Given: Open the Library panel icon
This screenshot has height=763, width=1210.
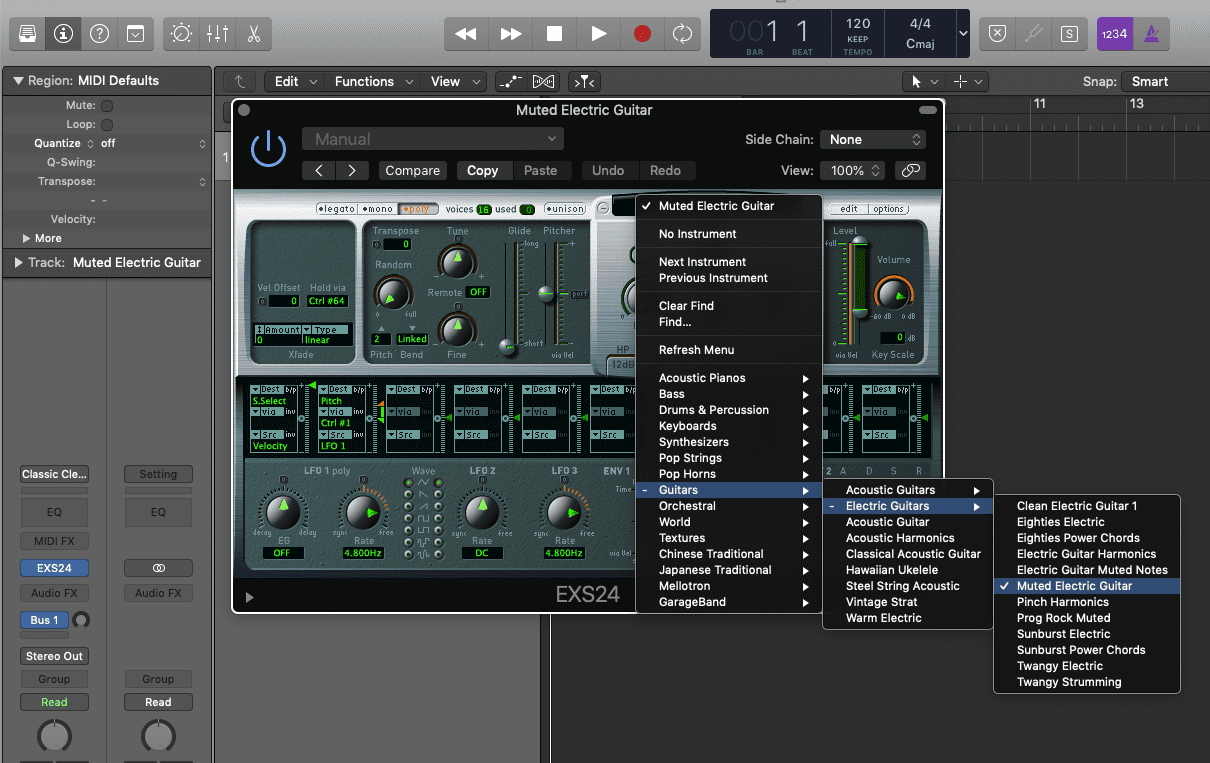Looking at the screenshot, I should (x=27, y=33).
